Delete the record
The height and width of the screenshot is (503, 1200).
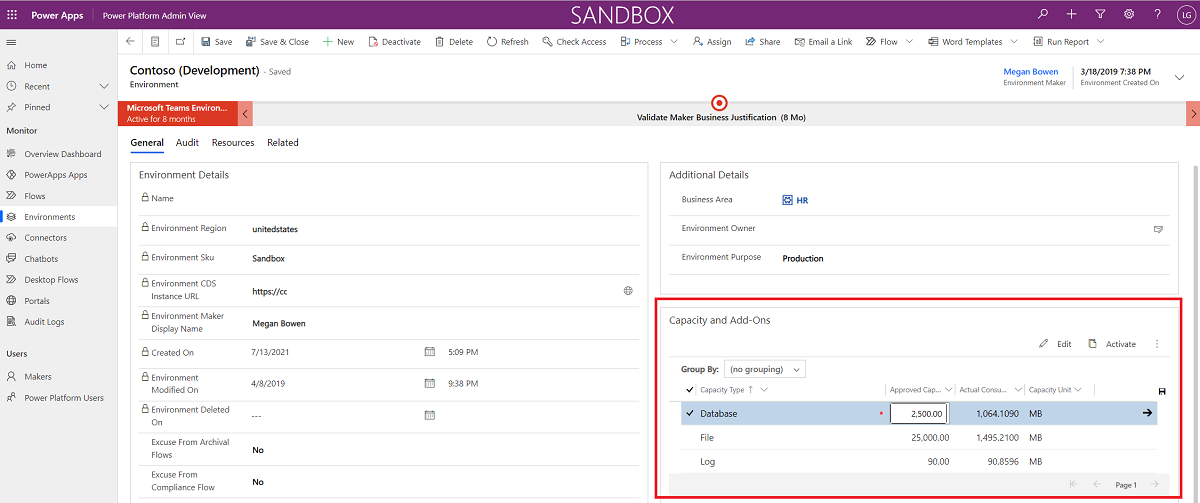(453, 42)
